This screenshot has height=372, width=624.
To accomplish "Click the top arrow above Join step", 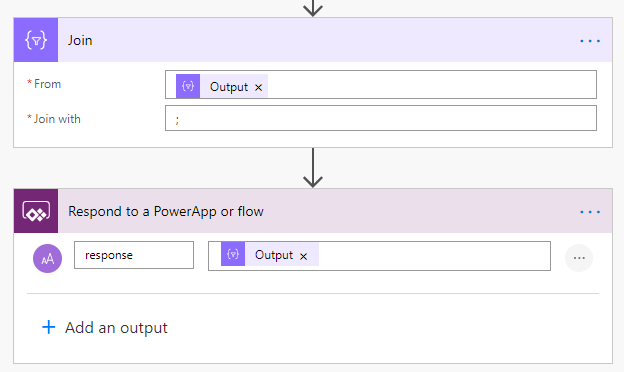I will (313, 8).
